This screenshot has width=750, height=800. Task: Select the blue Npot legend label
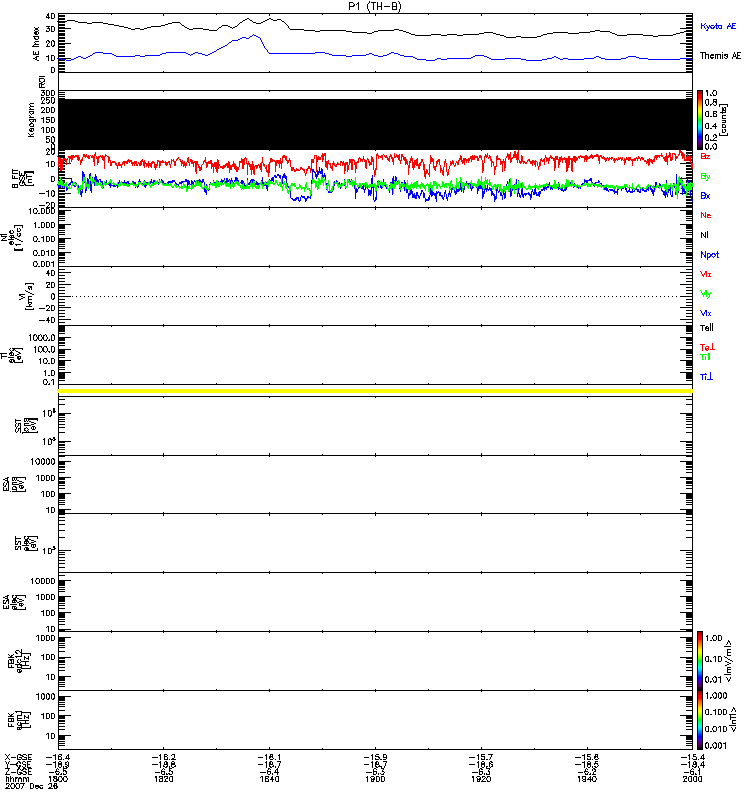(710, 255)
